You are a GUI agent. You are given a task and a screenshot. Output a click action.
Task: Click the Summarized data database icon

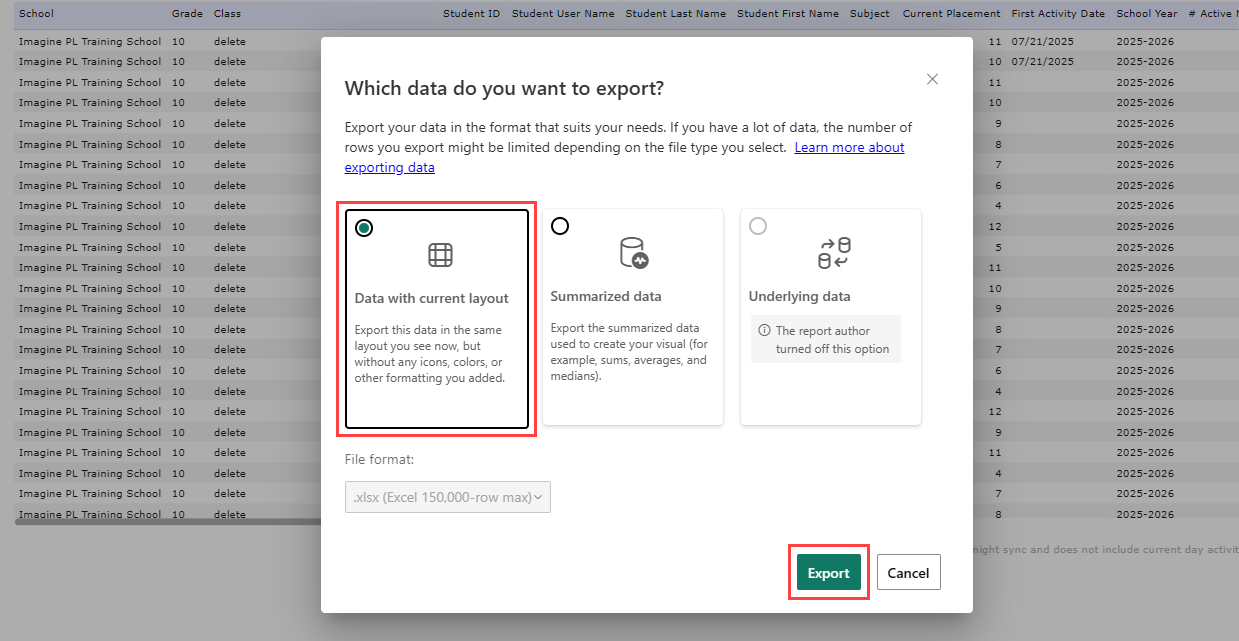[x=634, y=254]
